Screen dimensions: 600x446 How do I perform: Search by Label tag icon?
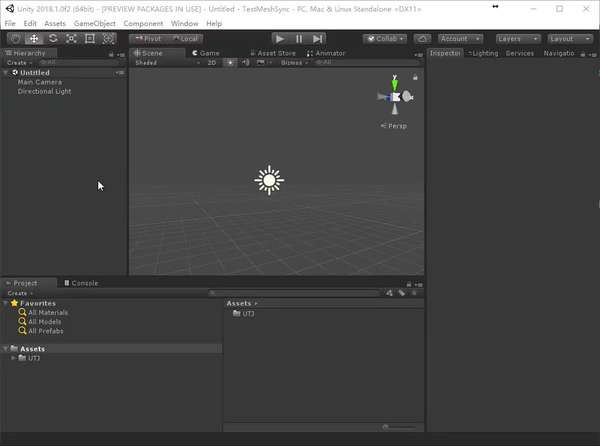pyautogui.click(x=402, y=293)
